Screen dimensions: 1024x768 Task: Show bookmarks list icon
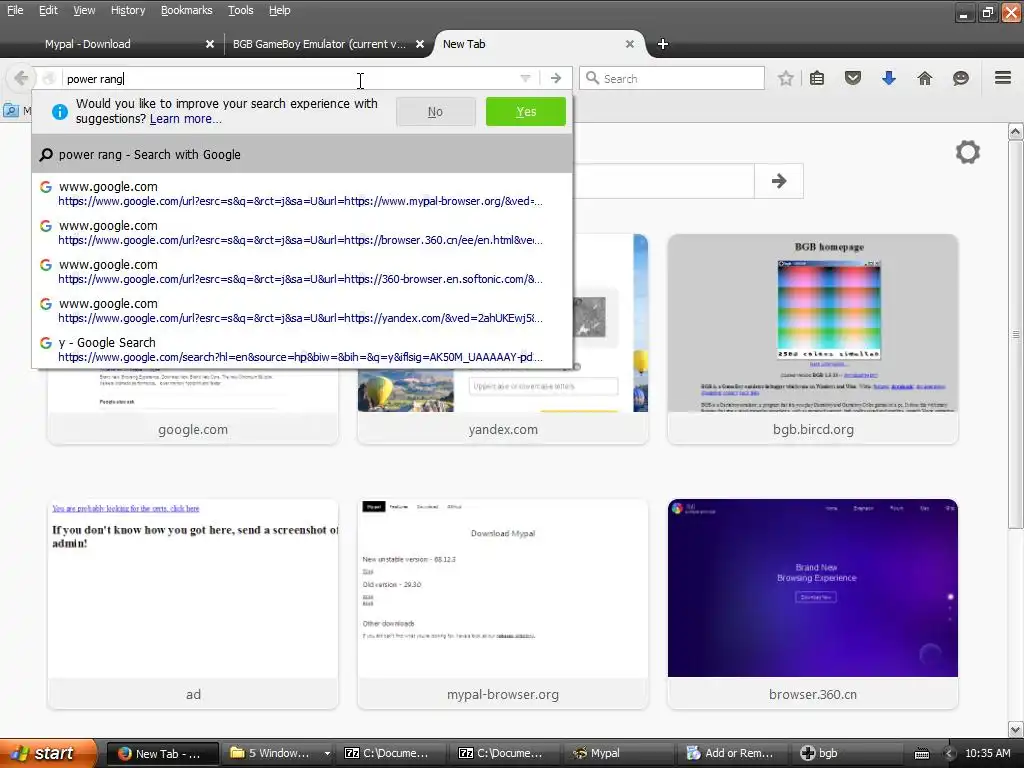pyautogui.click(x=817, y=78)
